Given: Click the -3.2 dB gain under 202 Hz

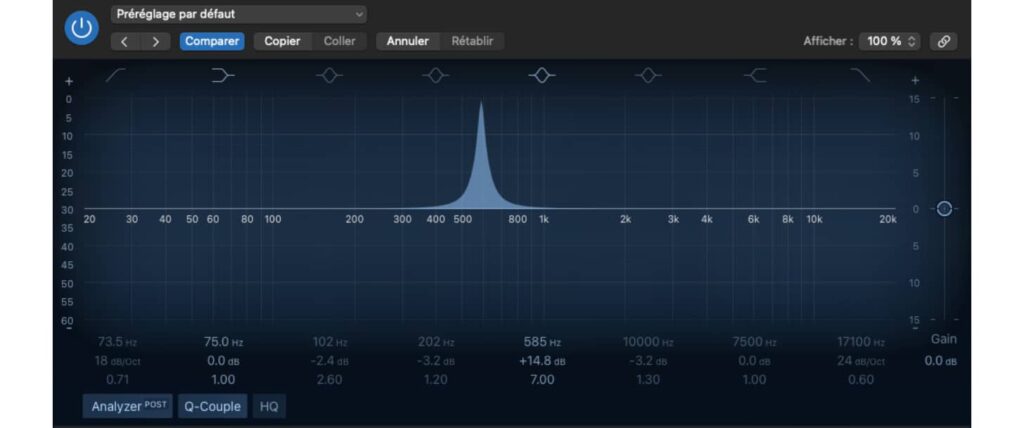Looking at the screenshot, I should [x=436, y=361].
